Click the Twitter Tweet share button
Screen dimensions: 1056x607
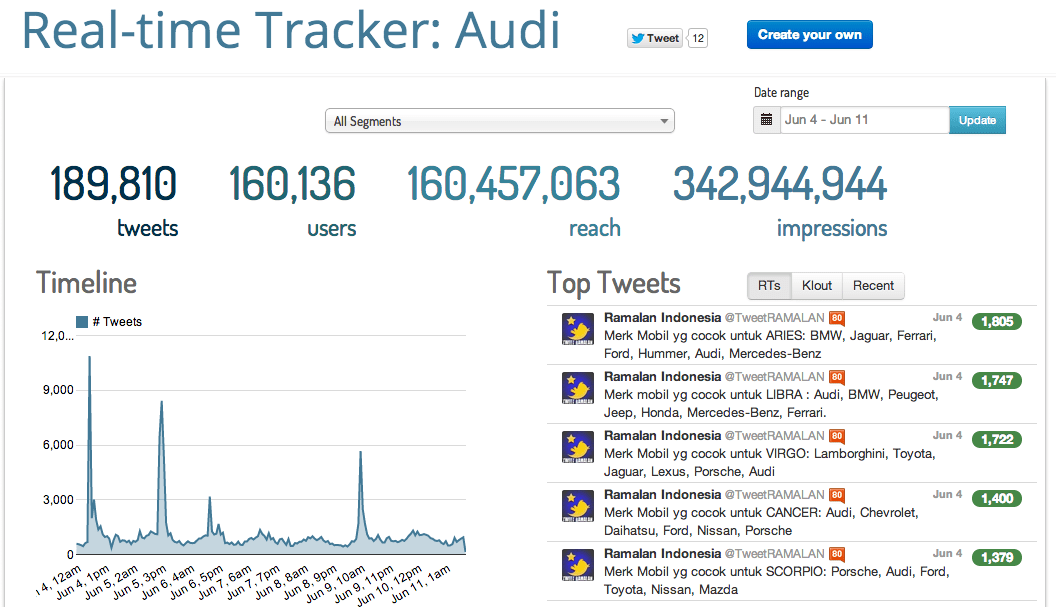pos(655,38)
